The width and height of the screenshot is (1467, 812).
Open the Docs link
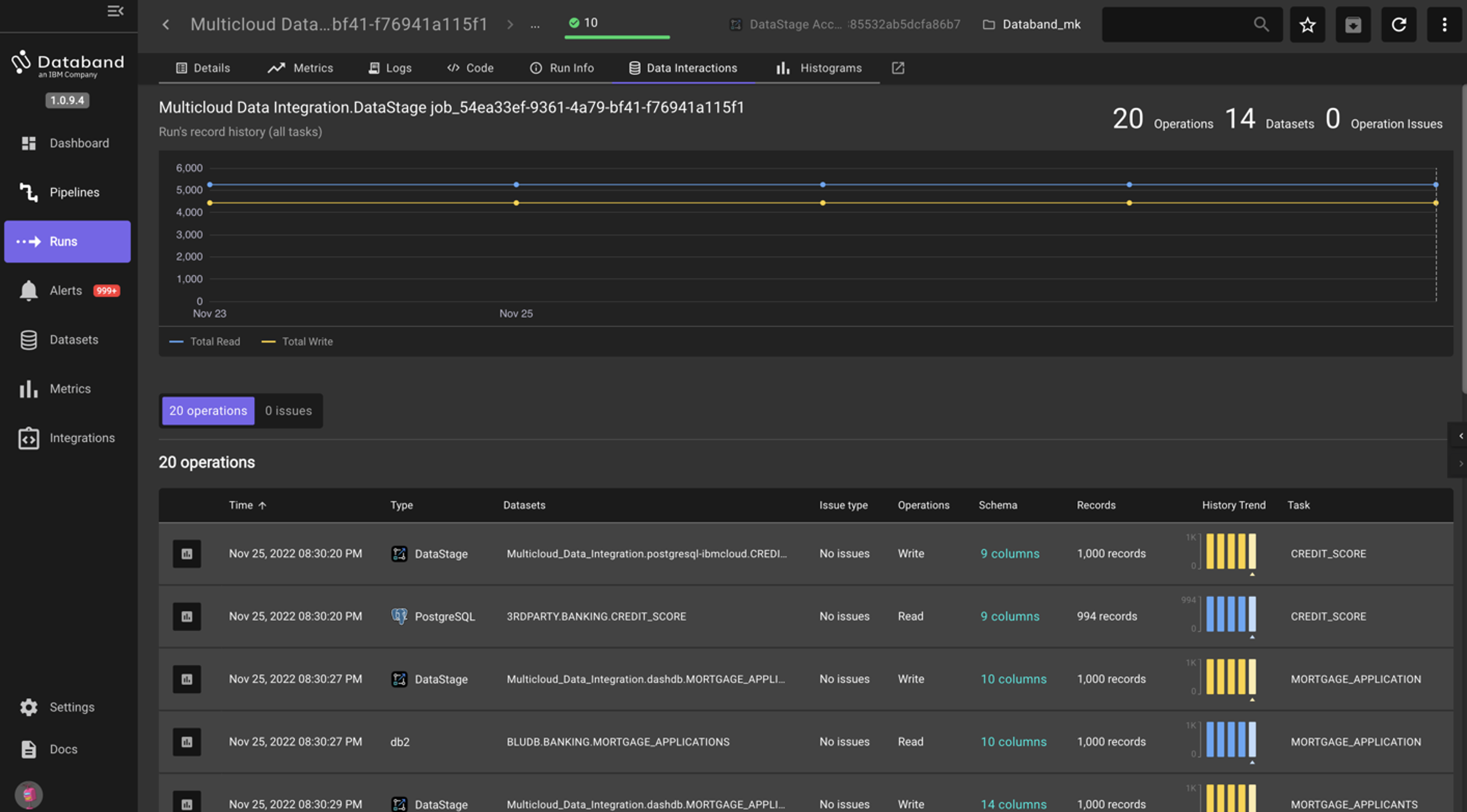(67, 750)
